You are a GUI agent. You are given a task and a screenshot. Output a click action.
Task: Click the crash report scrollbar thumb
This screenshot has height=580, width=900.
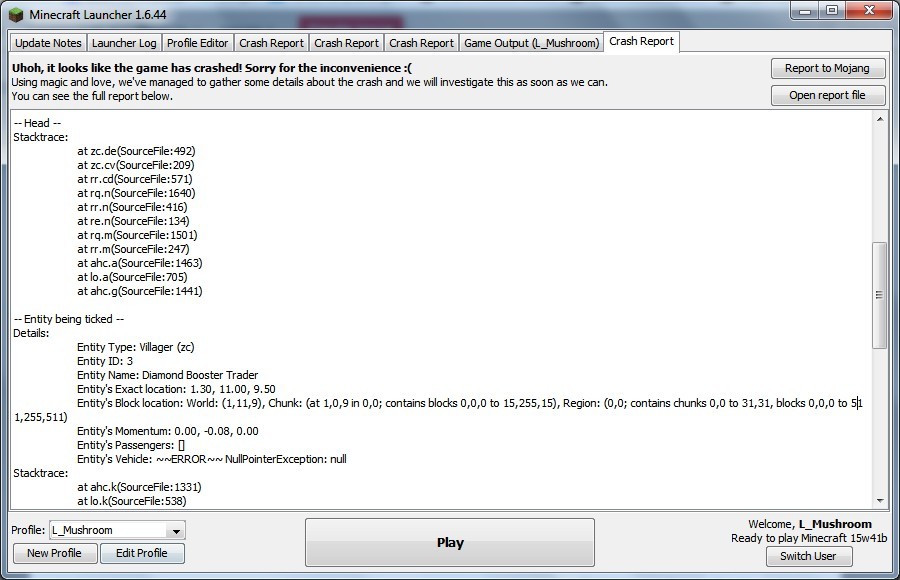coord(879,295)
